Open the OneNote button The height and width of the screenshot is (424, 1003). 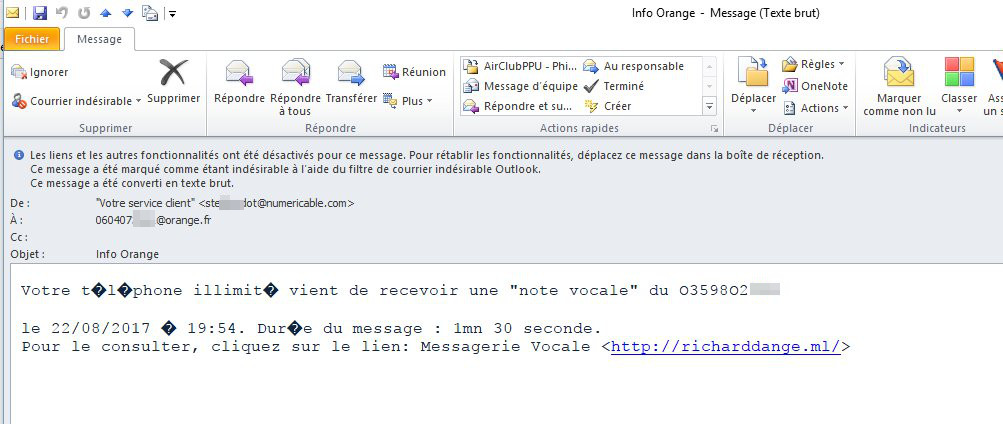[815, 86]
